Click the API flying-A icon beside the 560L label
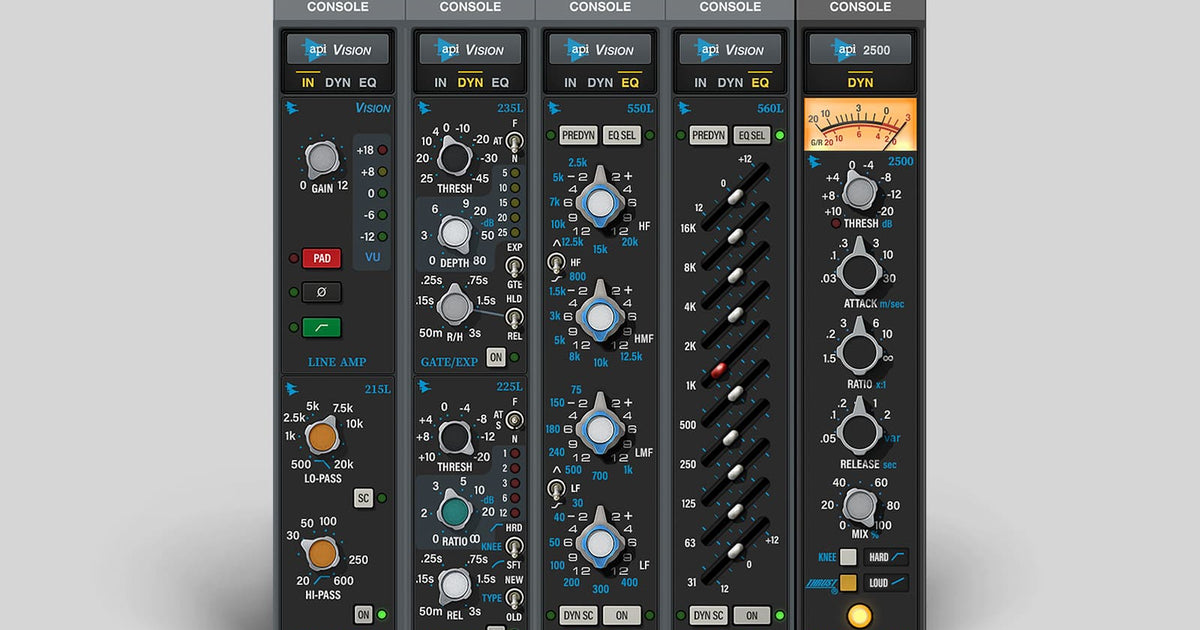1200x630 pixels. 684,107
